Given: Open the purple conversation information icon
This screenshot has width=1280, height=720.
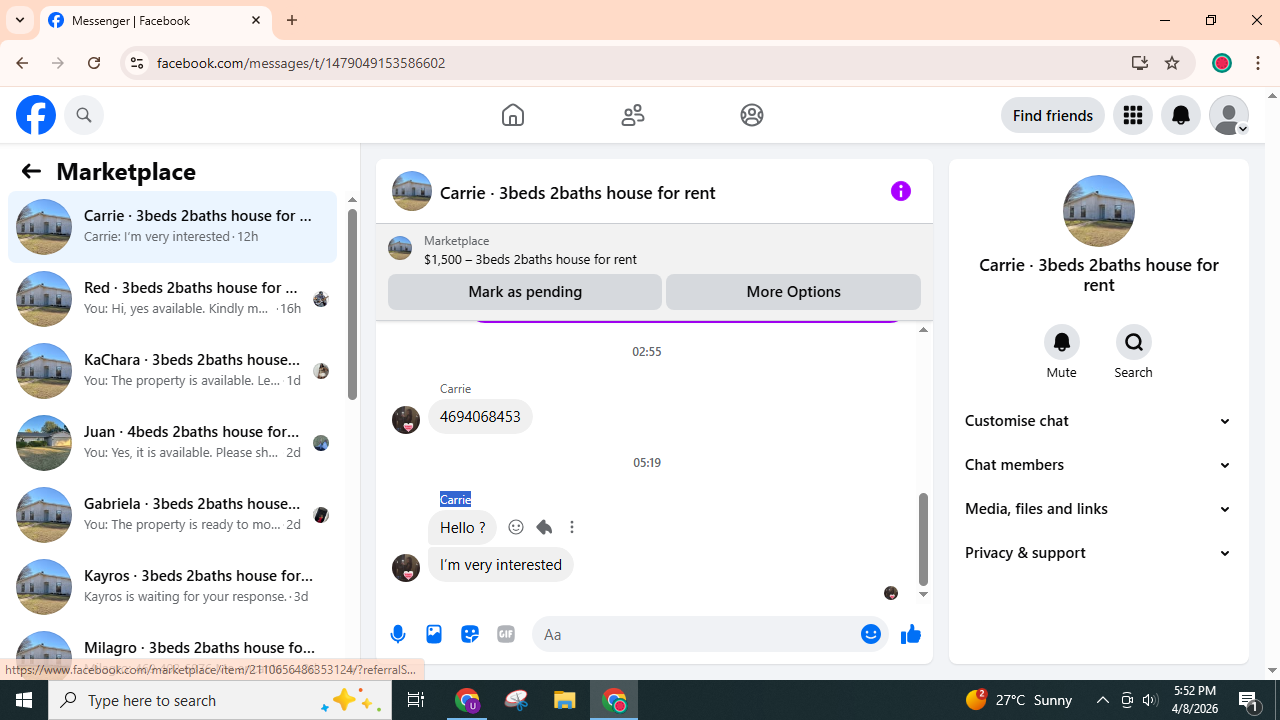Looking at the screenshot, I should click(x=901, y=191).
